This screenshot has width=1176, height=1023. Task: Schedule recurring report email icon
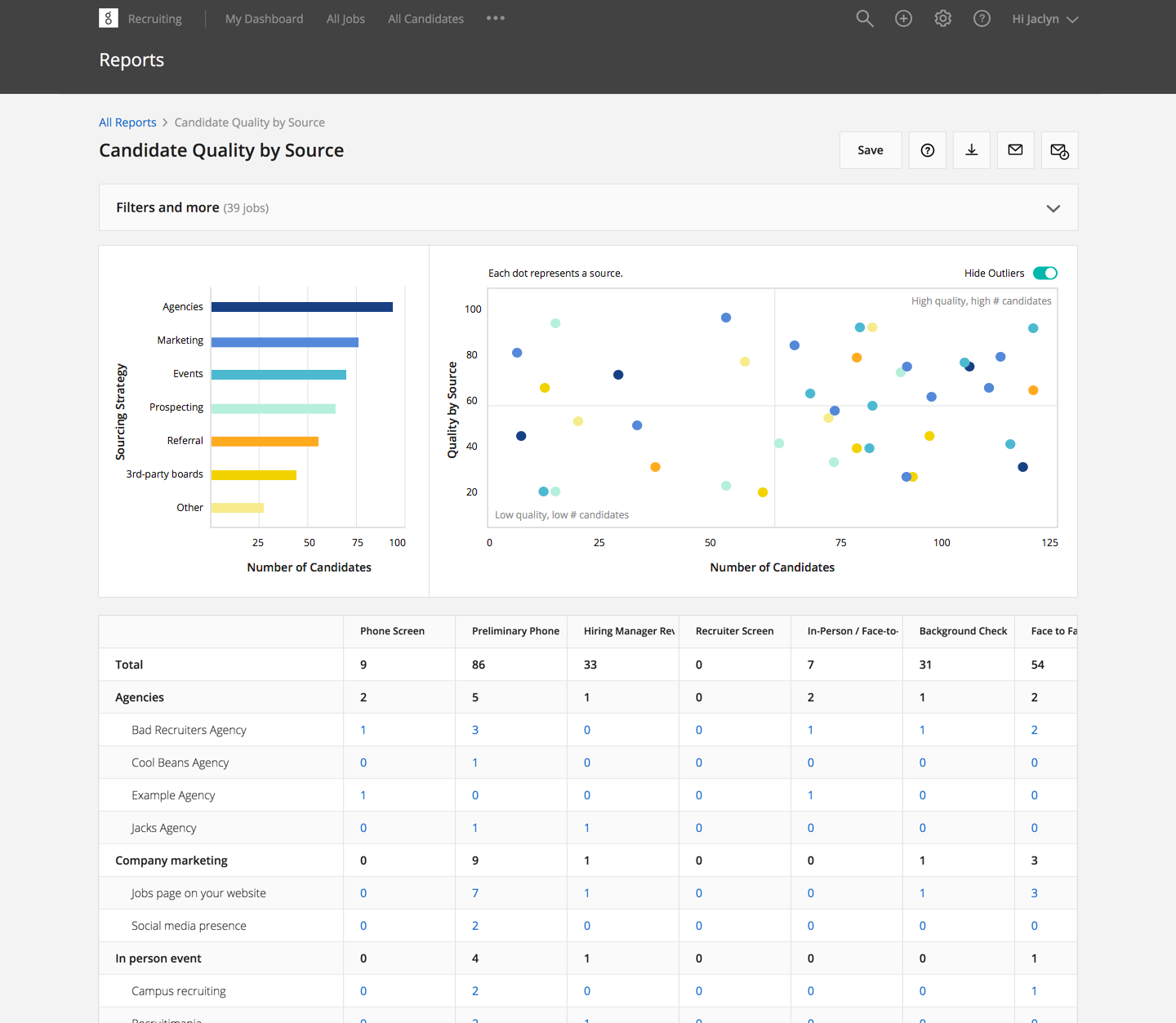coord(1059,150)
